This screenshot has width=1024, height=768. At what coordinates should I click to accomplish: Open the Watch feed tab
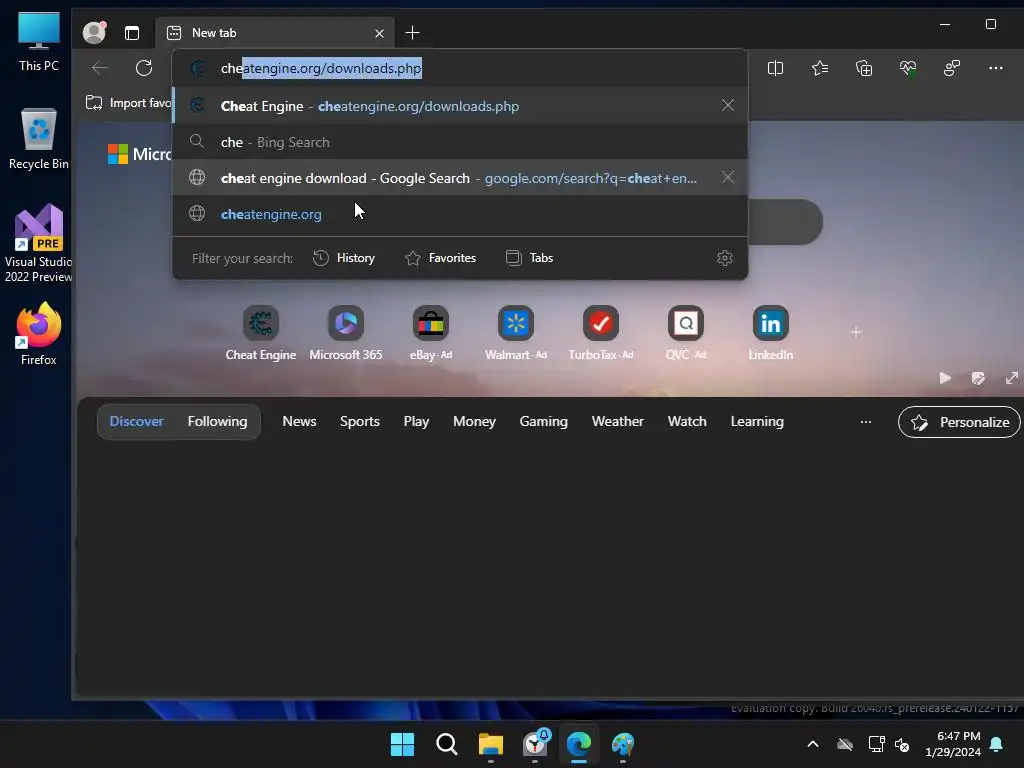[687, 421]
